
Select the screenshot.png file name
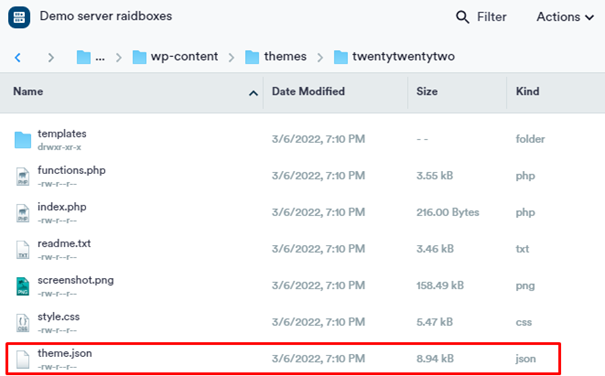(x=76, y=280)
